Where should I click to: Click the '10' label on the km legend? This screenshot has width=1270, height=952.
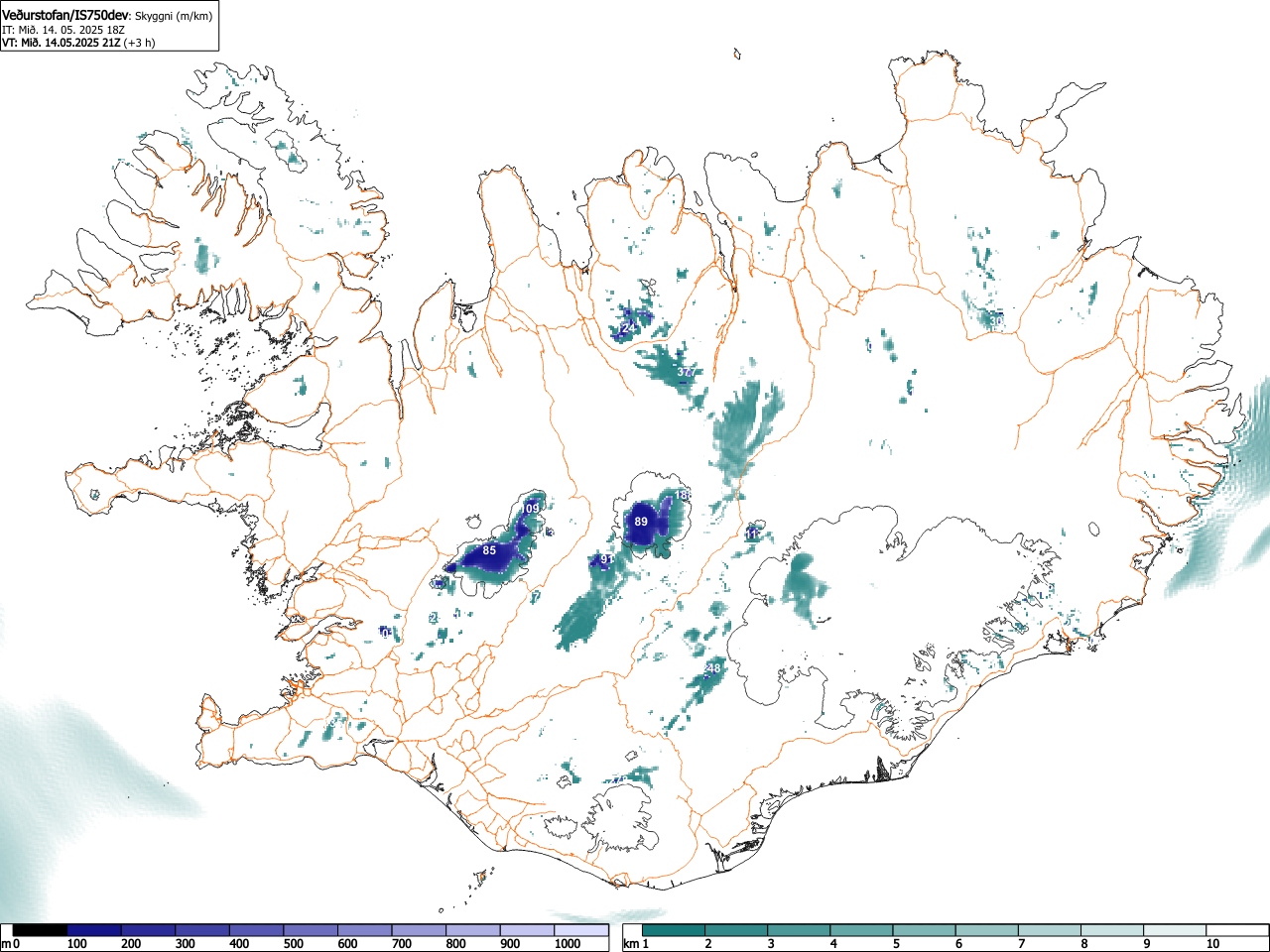click(x=1212, y=944)
